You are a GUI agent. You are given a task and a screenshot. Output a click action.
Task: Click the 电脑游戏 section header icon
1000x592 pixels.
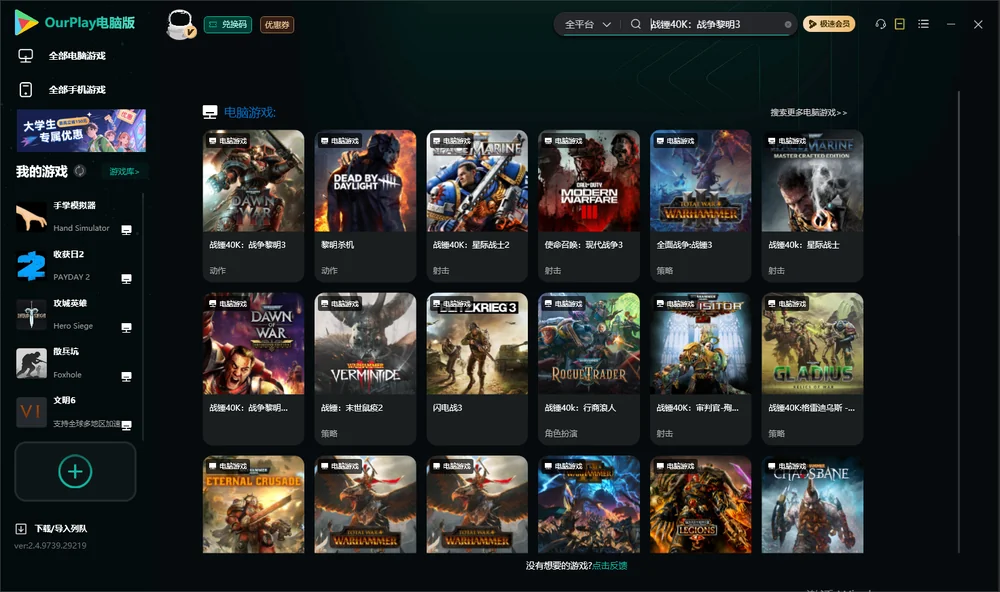(x=210, y=112)
